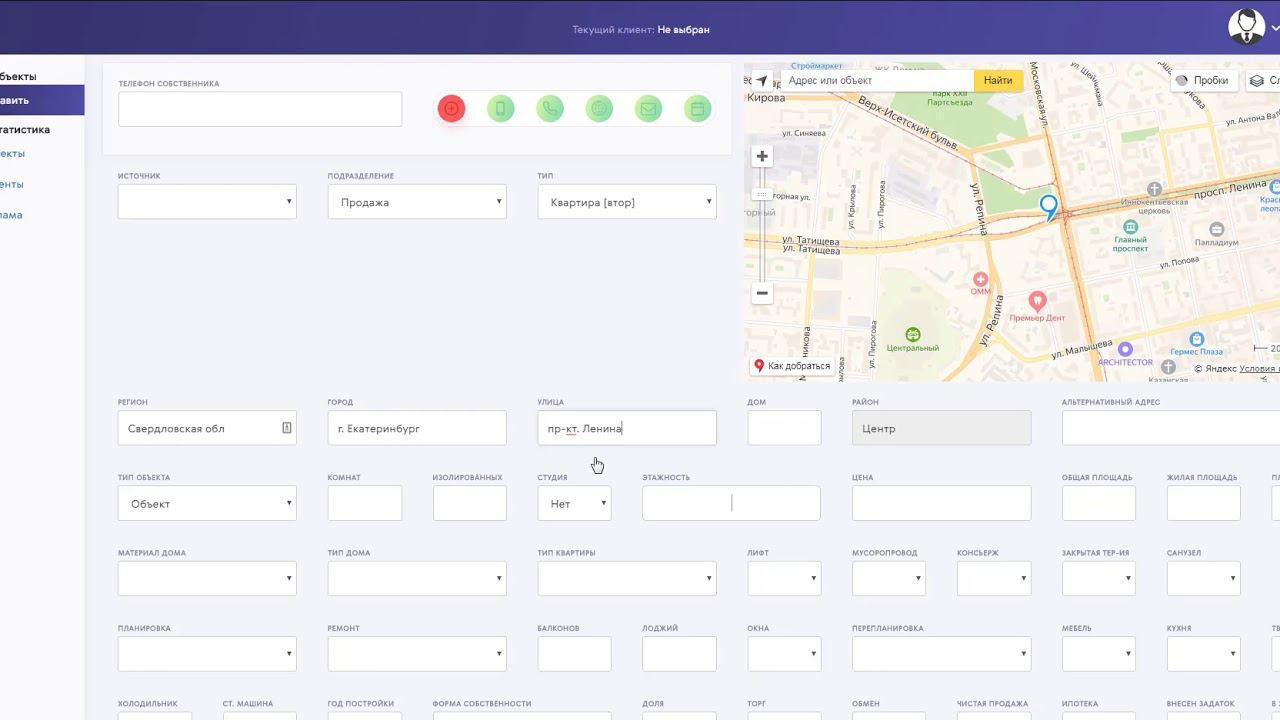Viewport: 1280px width, 720px height.
Task: Click the Цена input field
Action: pos(941,503)
